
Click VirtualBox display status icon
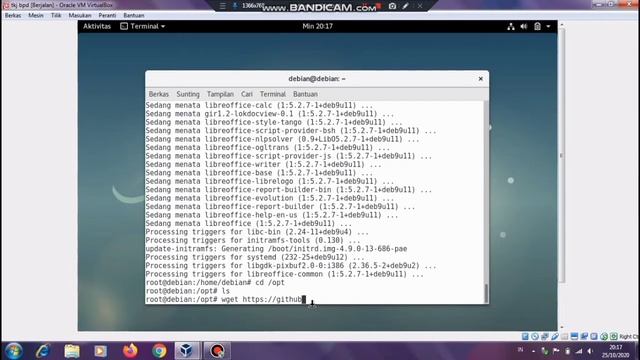(574, 336)
